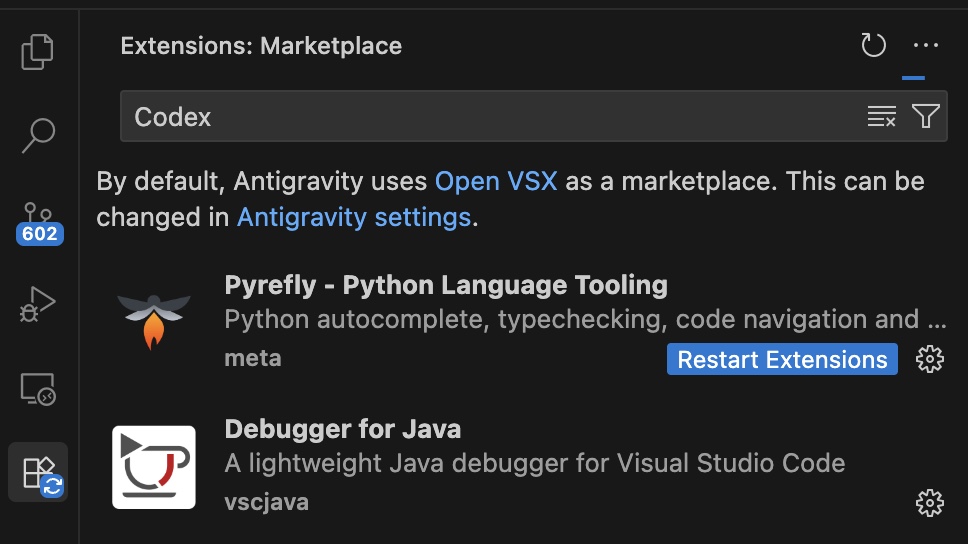Open the filter extensions dropdown
The image size is (968, 544).
pyautogui.click(x=925, y=116)
